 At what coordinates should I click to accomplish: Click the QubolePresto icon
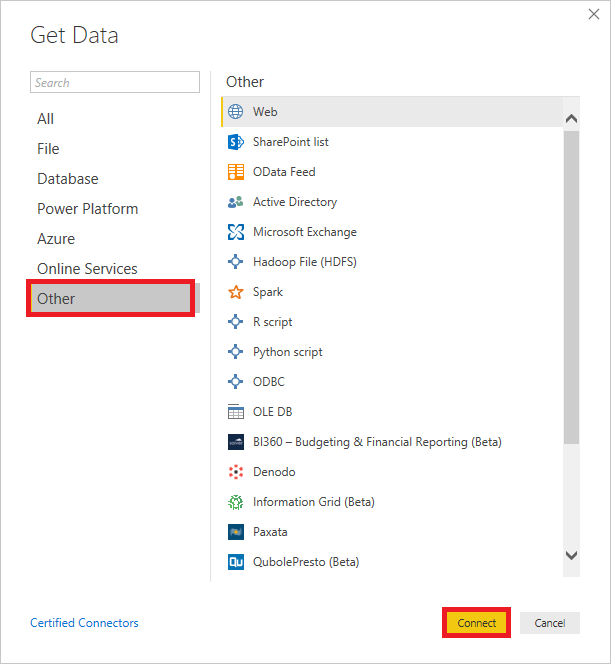(x=235, y=562)
